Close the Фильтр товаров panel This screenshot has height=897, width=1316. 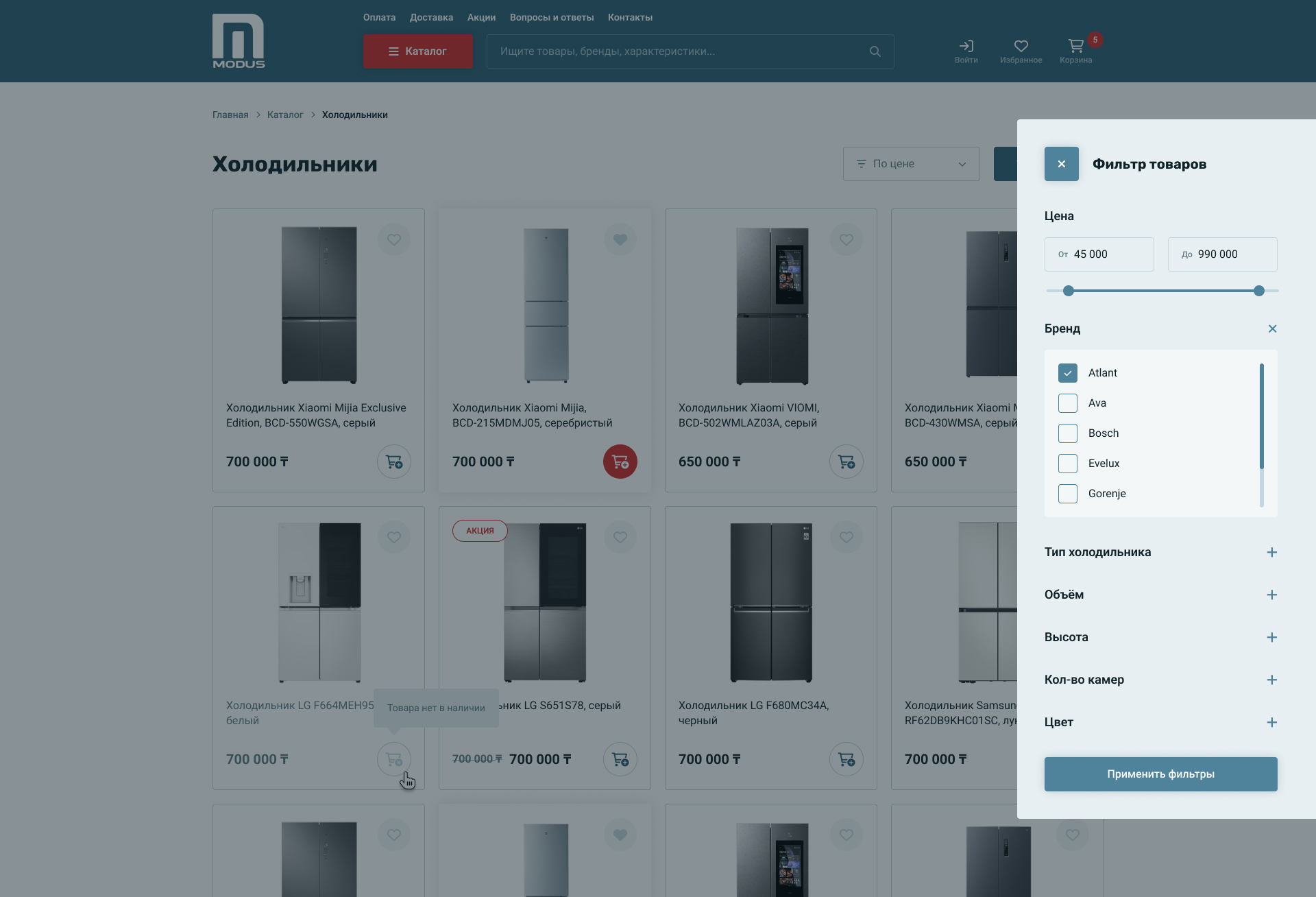(1061, 164)
